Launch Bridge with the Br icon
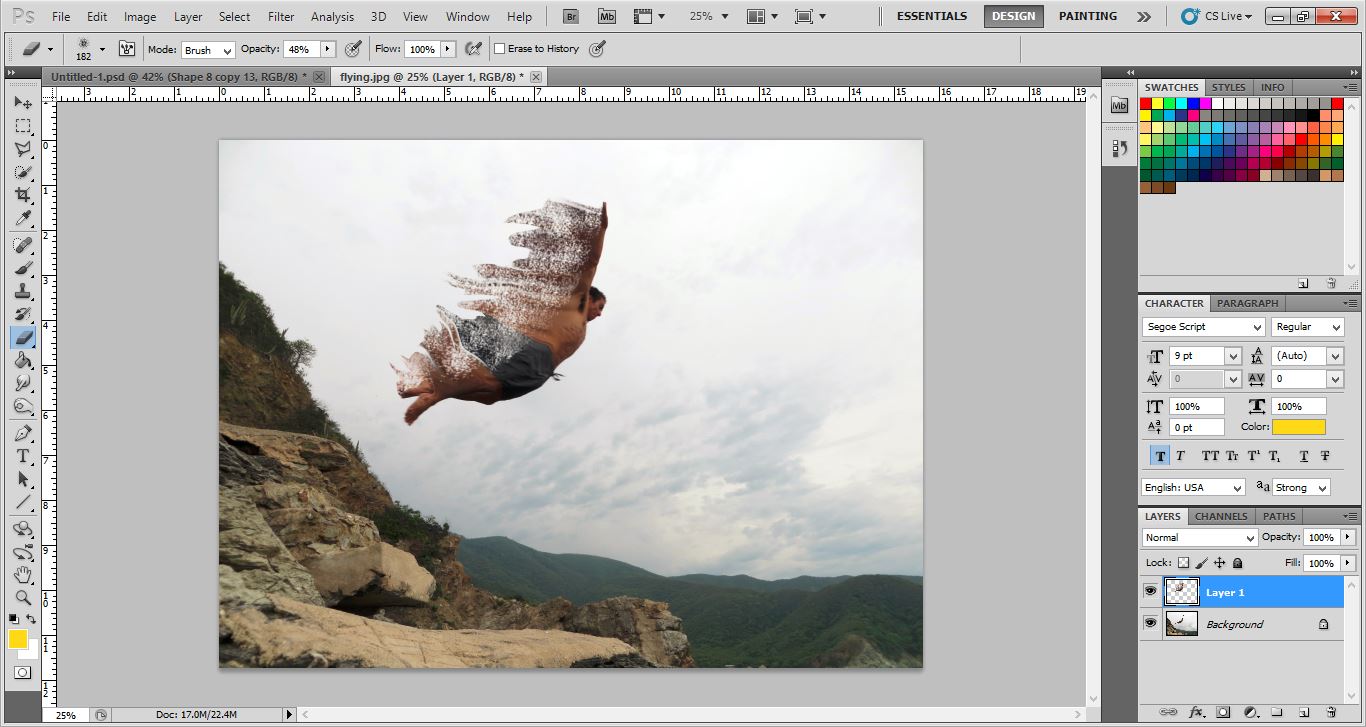 [x=571, y=16]
